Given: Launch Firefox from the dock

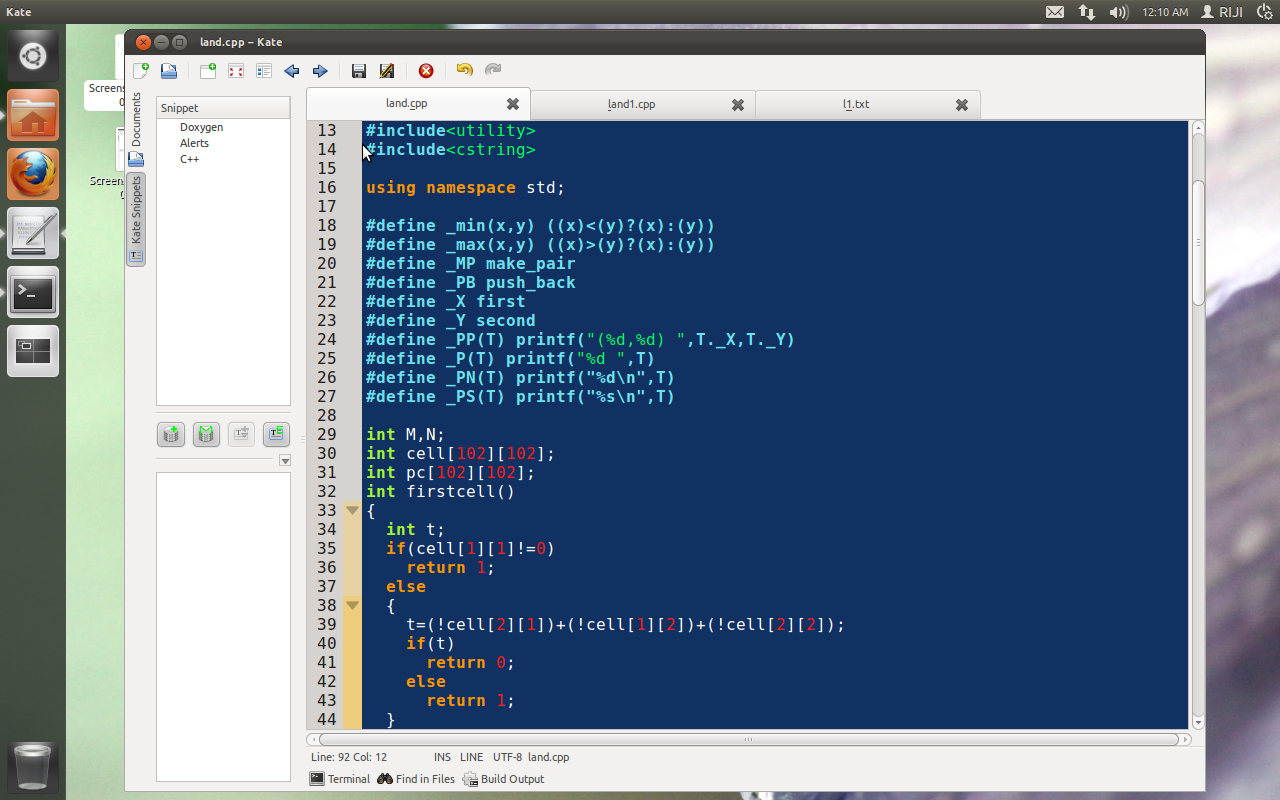Looking at the screenshot, I should tap(33, 173).
